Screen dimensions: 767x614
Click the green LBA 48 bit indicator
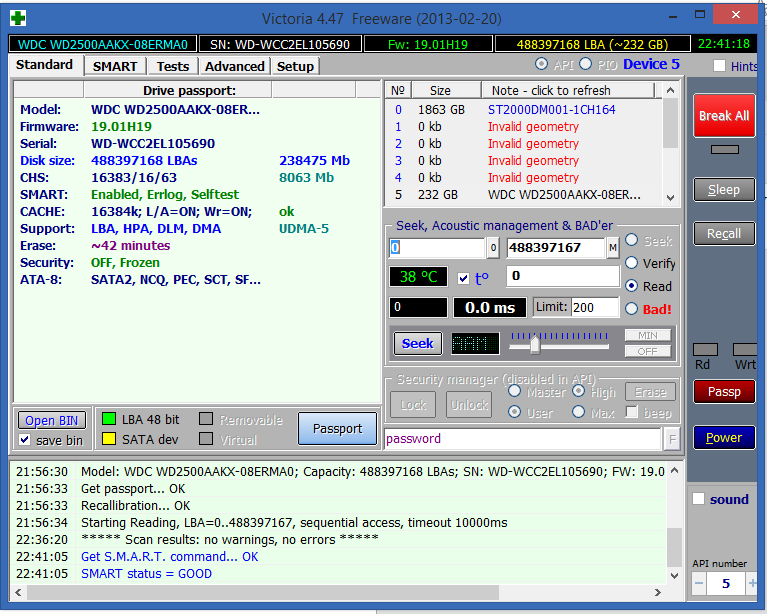pos(108,419)
